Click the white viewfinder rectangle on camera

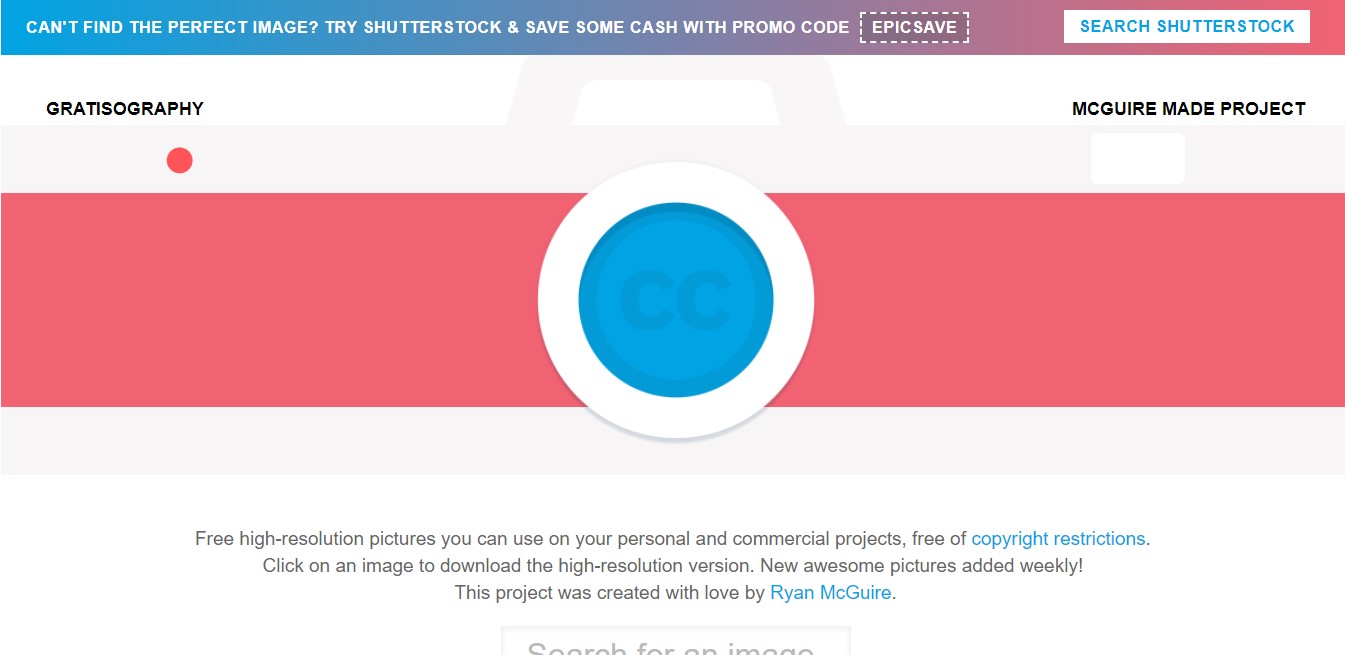coord(1137,159)
